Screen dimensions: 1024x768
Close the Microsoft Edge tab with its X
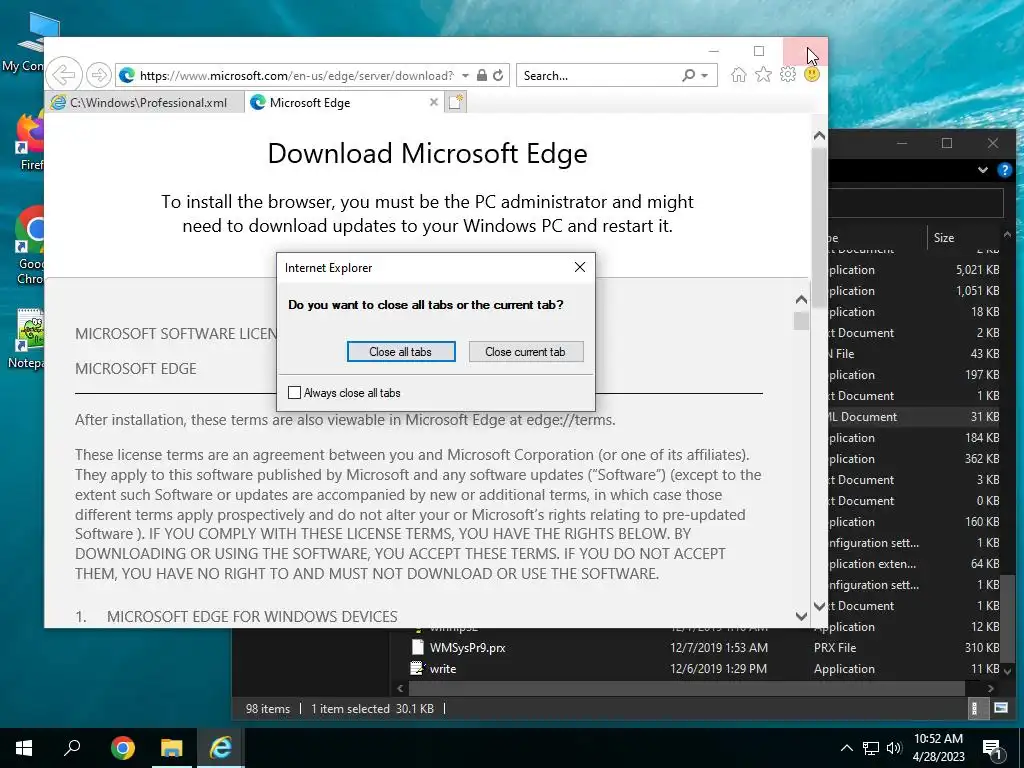click(434, 102)
